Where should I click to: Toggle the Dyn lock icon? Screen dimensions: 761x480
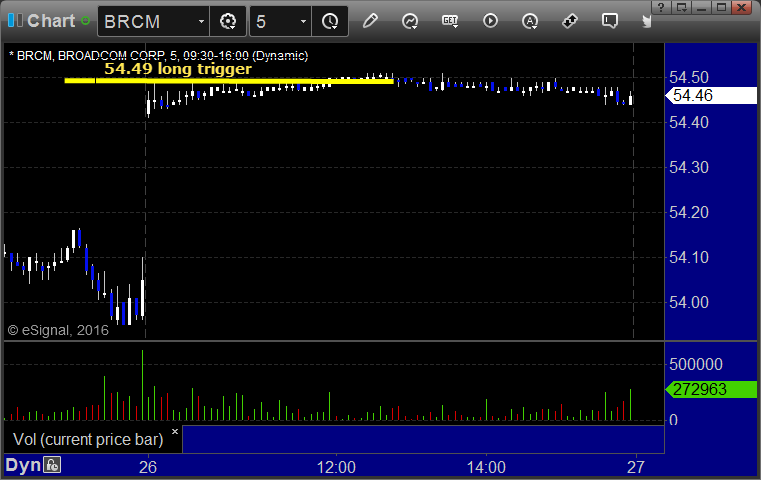click(x=52, y=465)
